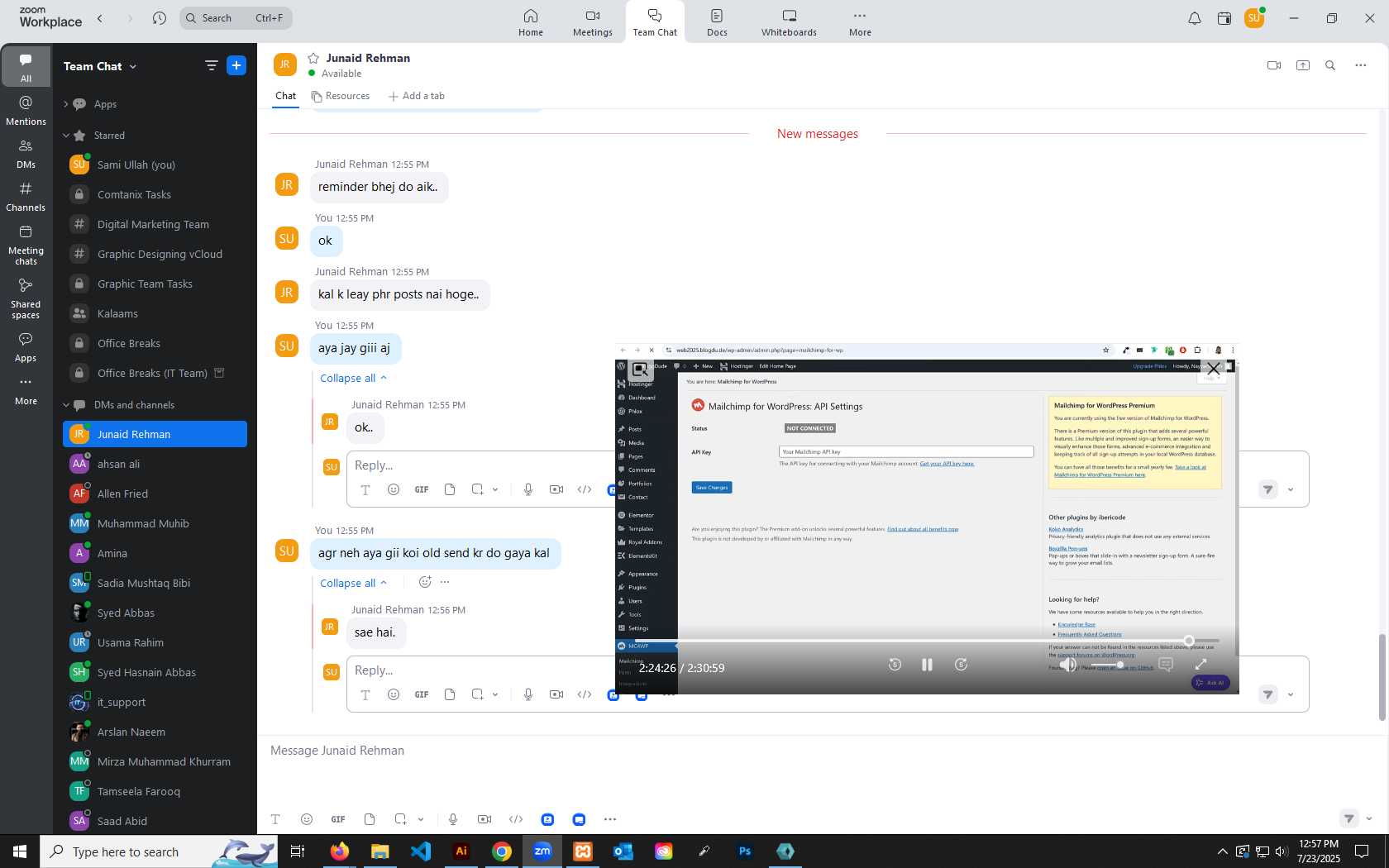Click the share screen icon in chat header
The image size is (1389, 868).
tap(1303, 65)
